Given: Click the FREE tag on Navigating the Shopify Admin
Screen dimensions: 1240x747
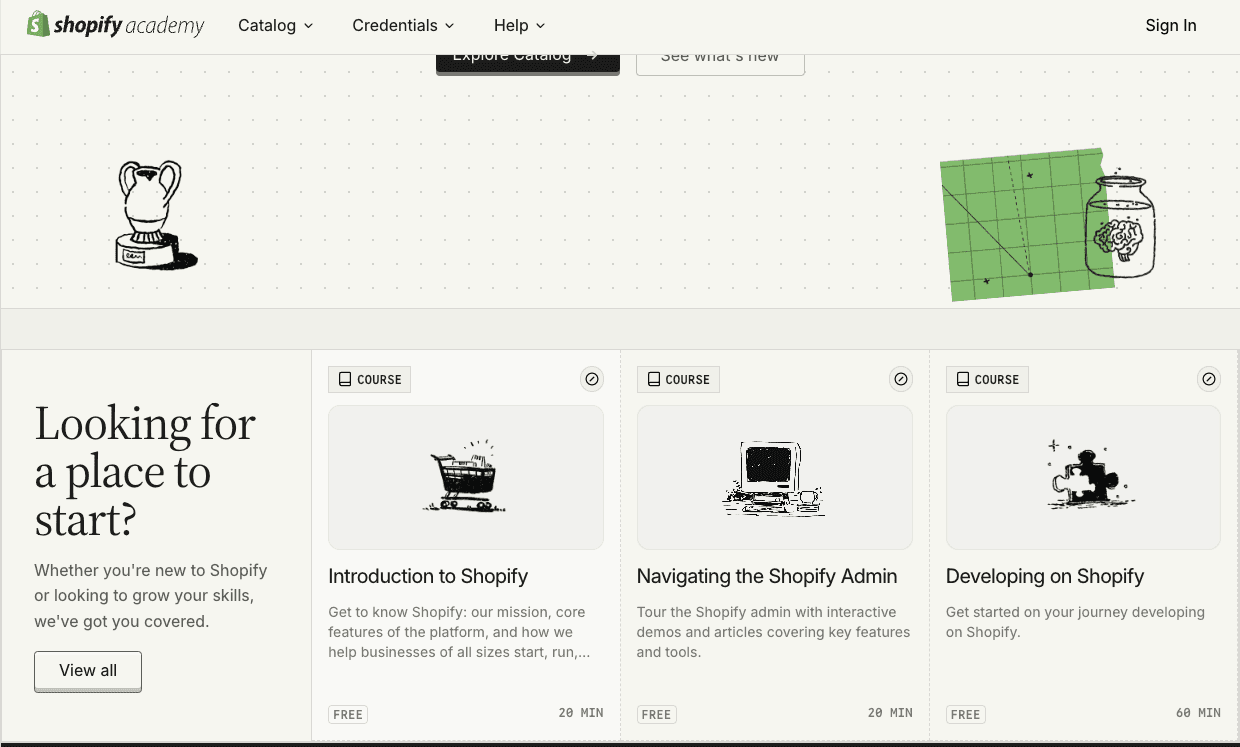Looking at the screenshot, I should pos(656,714).
